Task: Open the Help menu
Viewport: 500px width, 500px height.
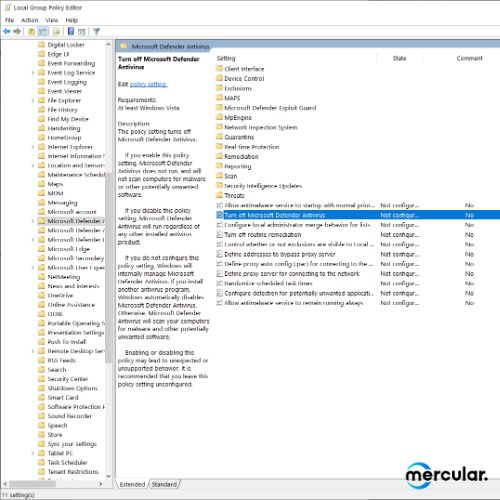Action: pos(72,20)
